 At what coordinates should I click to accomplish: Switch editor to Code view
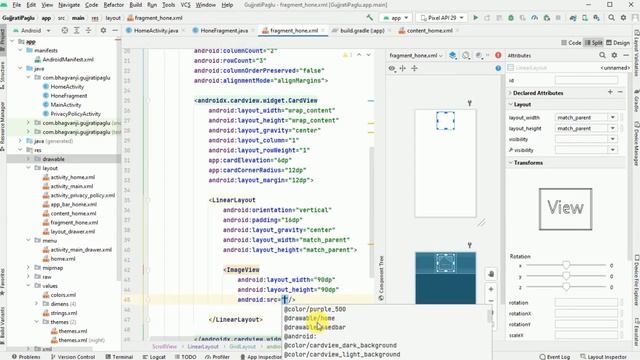pyautogui.click(x=571, y=42)
